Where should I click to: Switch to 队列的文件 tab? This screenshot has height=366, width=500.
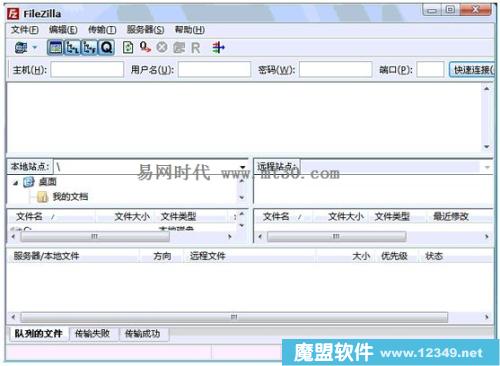tap(38, 333)
